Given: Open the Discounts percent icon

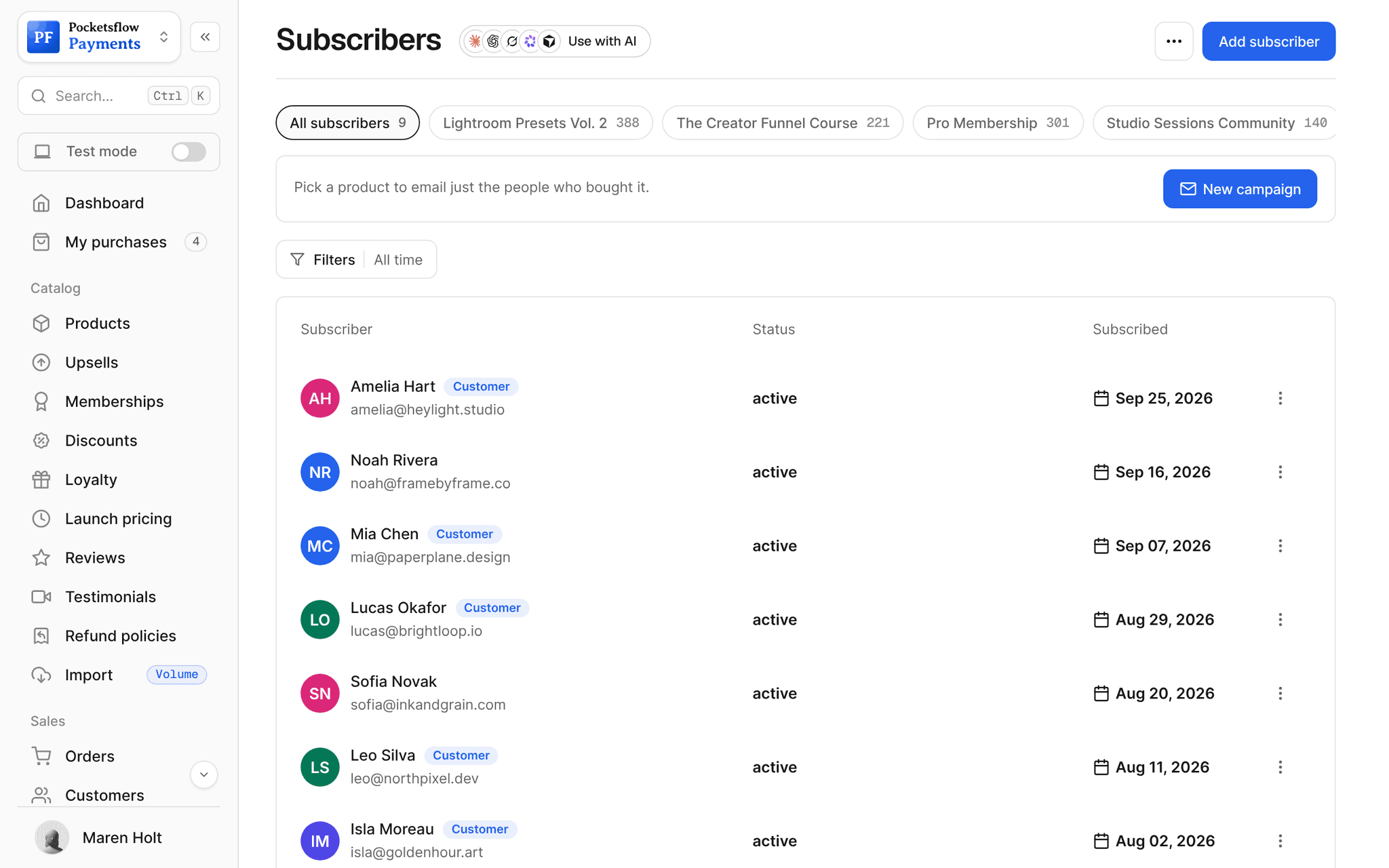Looking at the screenshot, I should point(41,441).
